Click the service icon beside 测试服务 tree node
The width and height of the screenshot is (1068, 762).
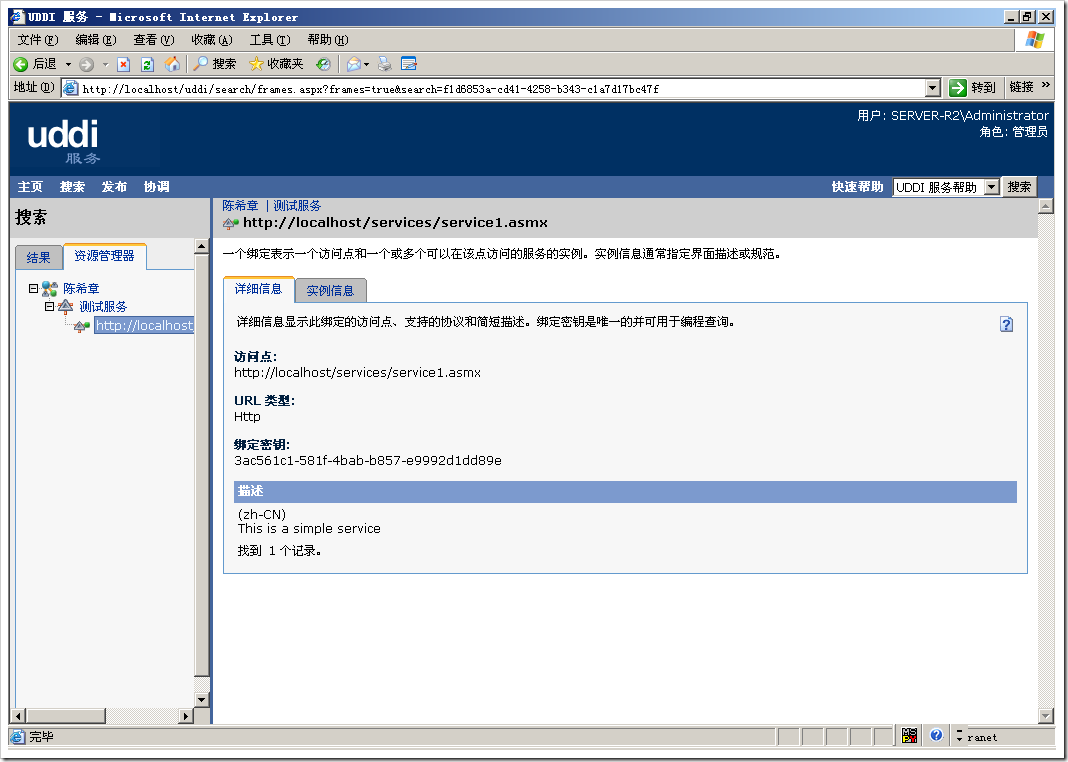click(x=65, y=306)
